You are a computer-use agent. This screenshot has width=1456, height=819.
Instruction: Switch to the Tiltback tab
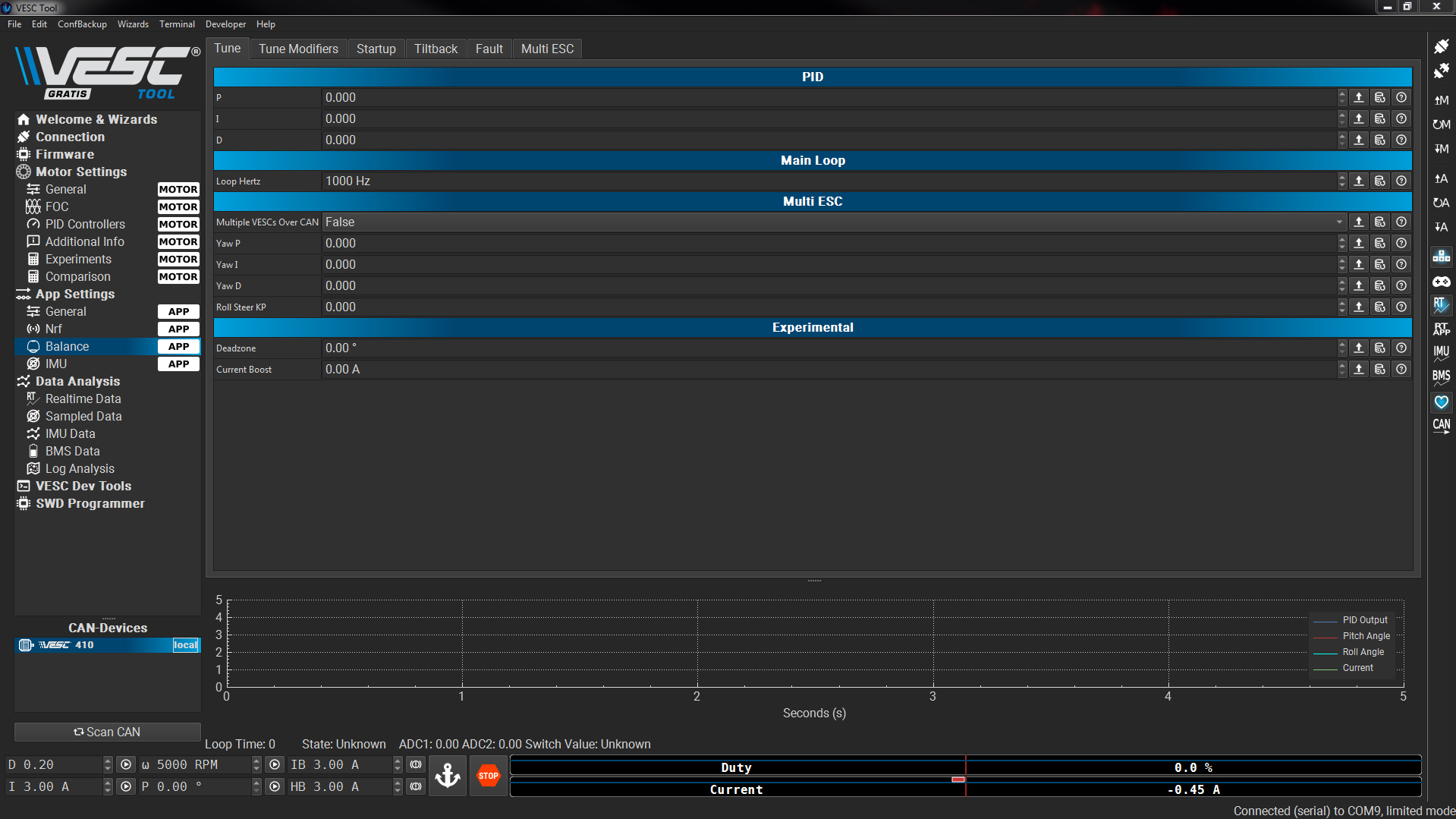436,49
